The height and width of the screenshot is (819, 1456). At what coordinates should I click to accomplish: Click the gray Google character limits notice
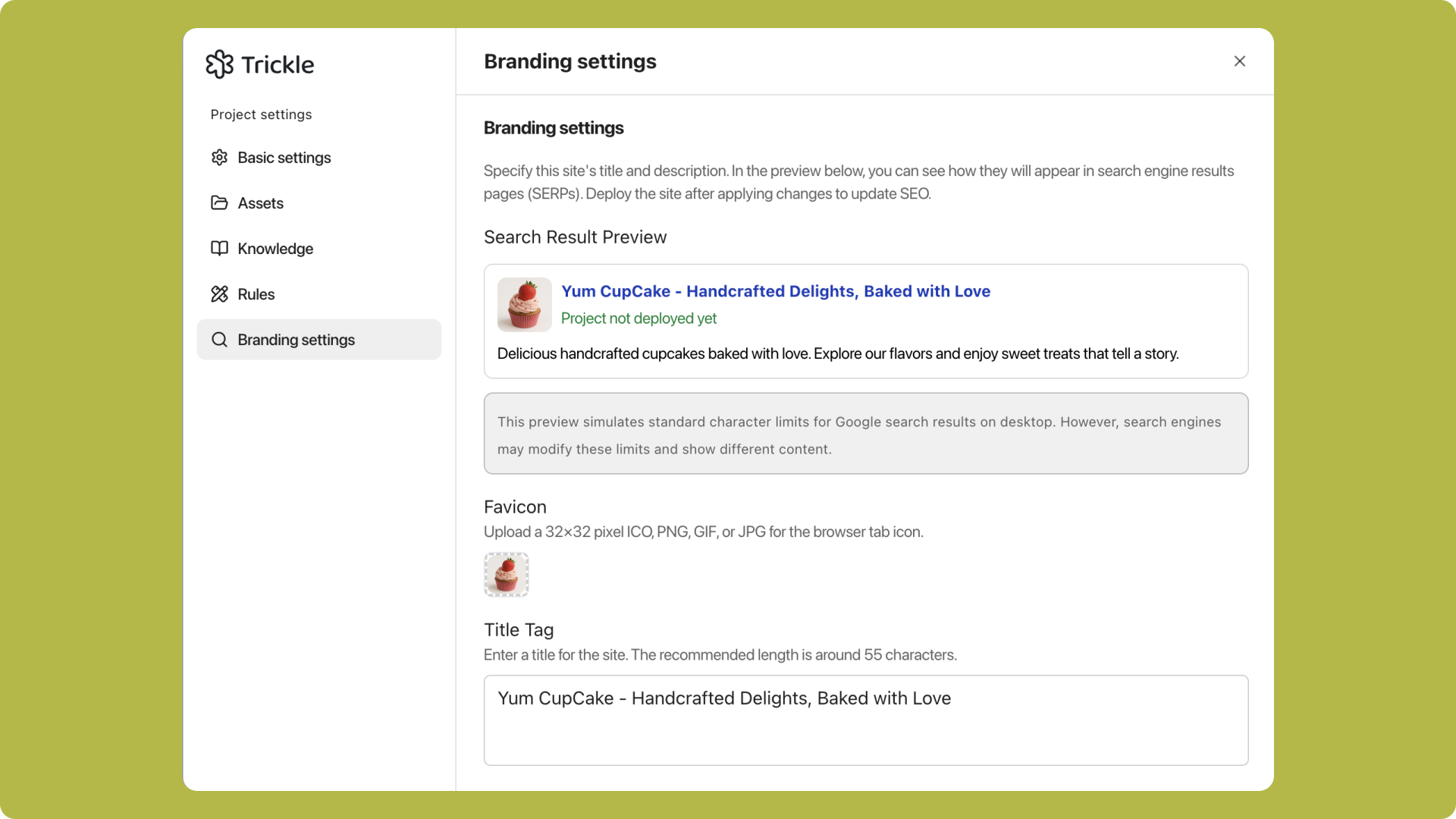point(865,434)
